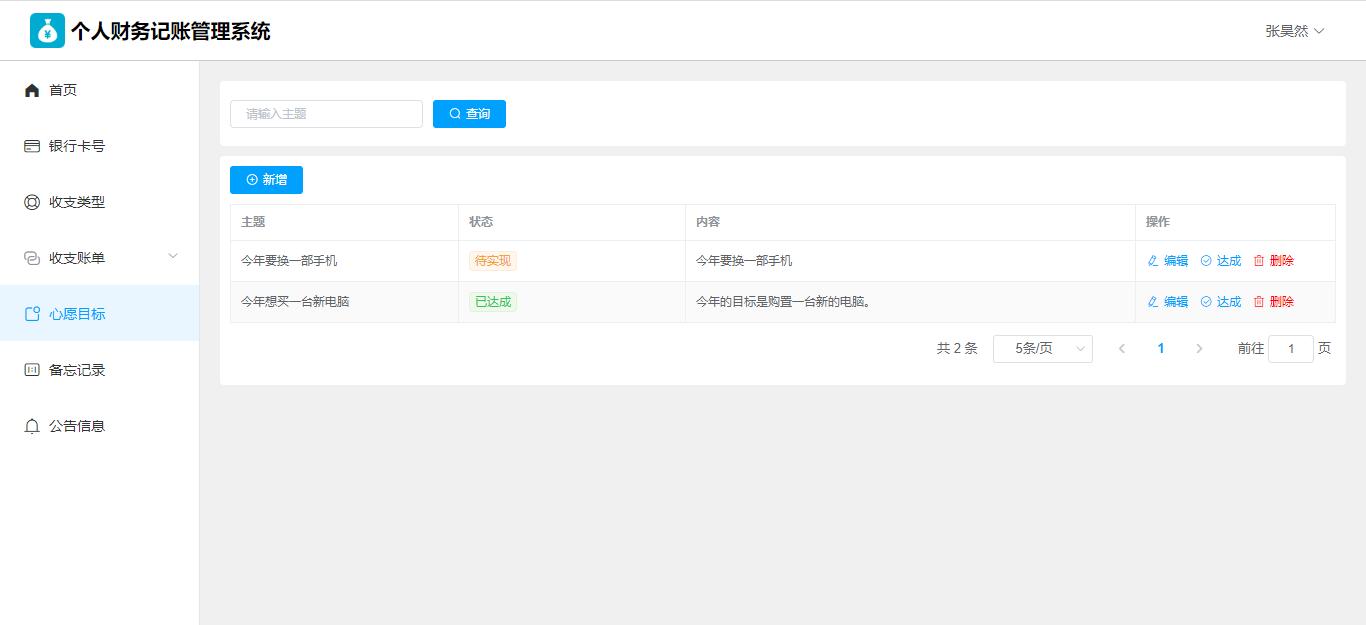Click the 前往 page number input box
Image resolution: width=1366 pixels, height=625 pixels.
[1290, 349]
